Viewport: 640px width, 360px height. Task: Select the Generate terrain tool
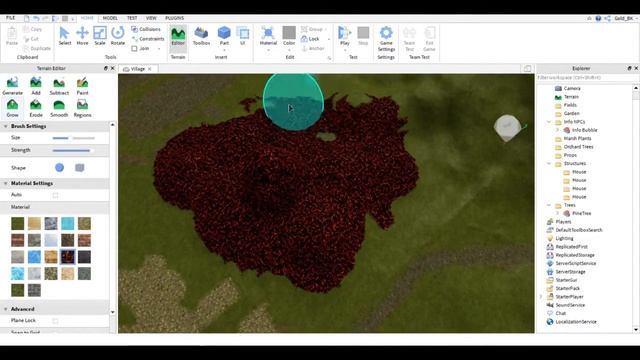pos(12,86)
